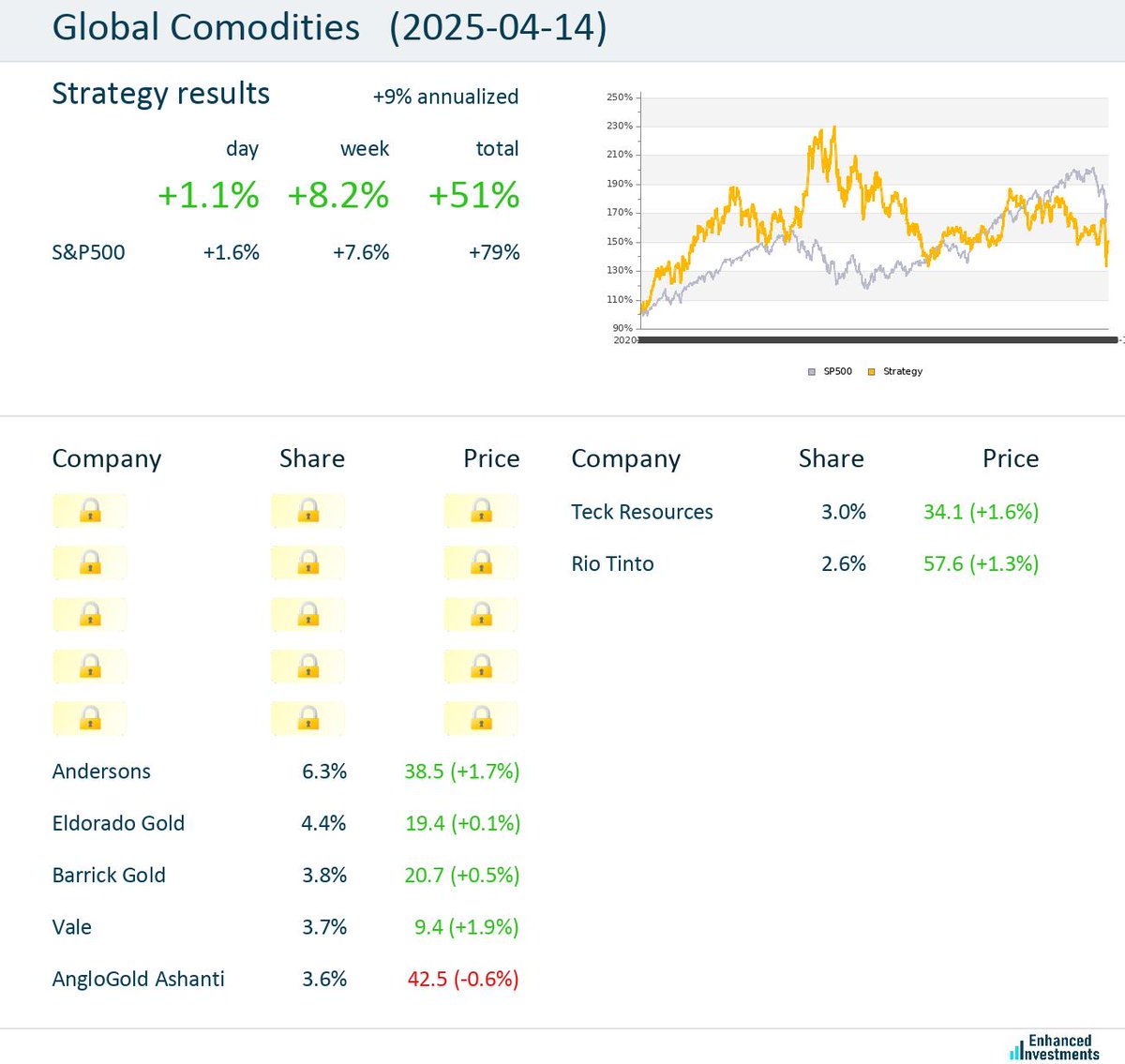Click the fifth-row Company lock icon
Image resolution: width=1125 pixels, height=1064 pixels.
tap(90, 719)
